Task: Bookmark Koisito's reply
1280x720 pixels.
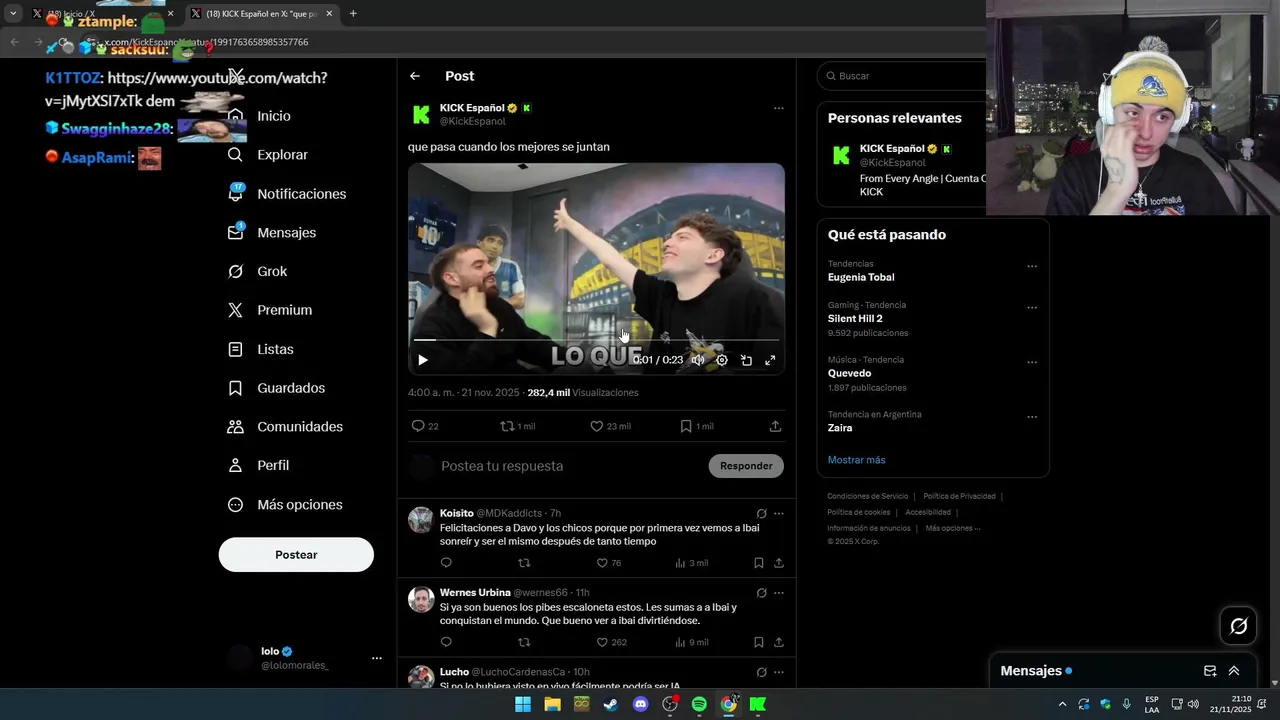Action: click(759, 563)
